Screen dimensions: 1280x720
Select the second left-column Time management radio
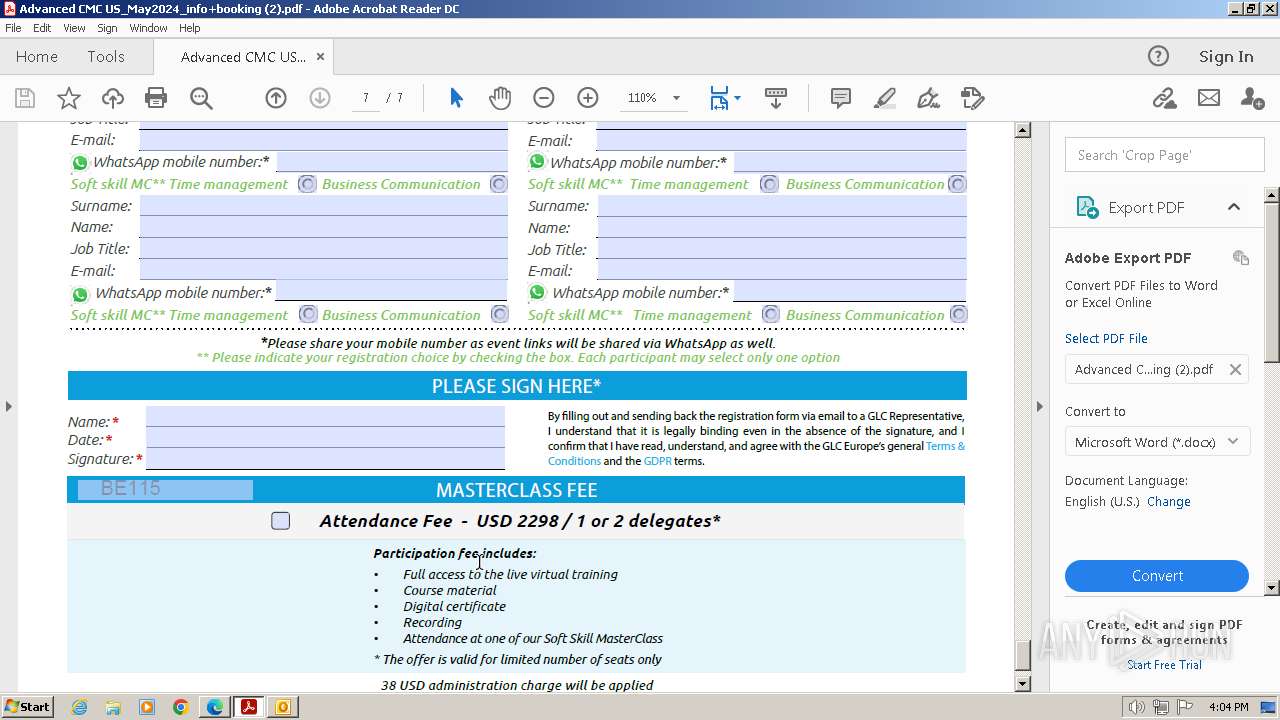point(307,314)
